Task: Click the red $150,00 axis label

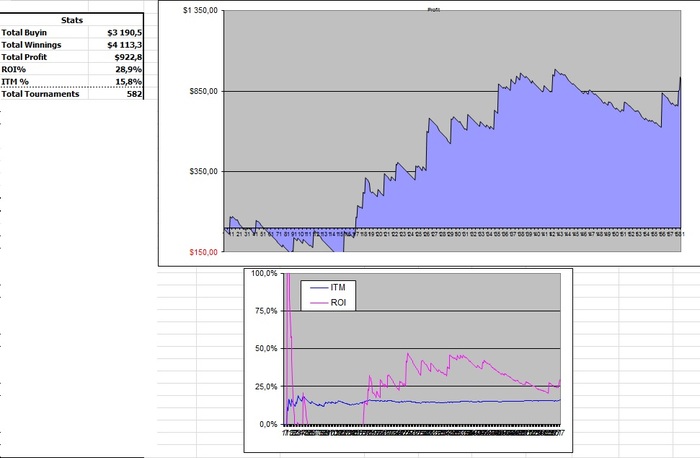Action: 204,252
